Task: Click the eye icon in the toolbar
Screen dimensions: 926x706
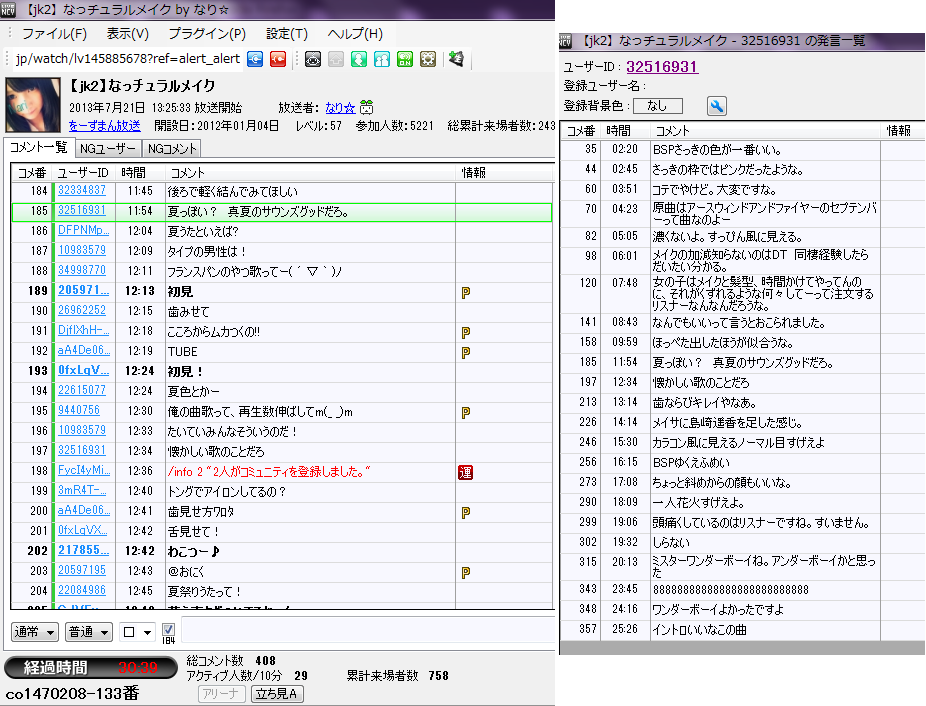Action: (313, 58)
